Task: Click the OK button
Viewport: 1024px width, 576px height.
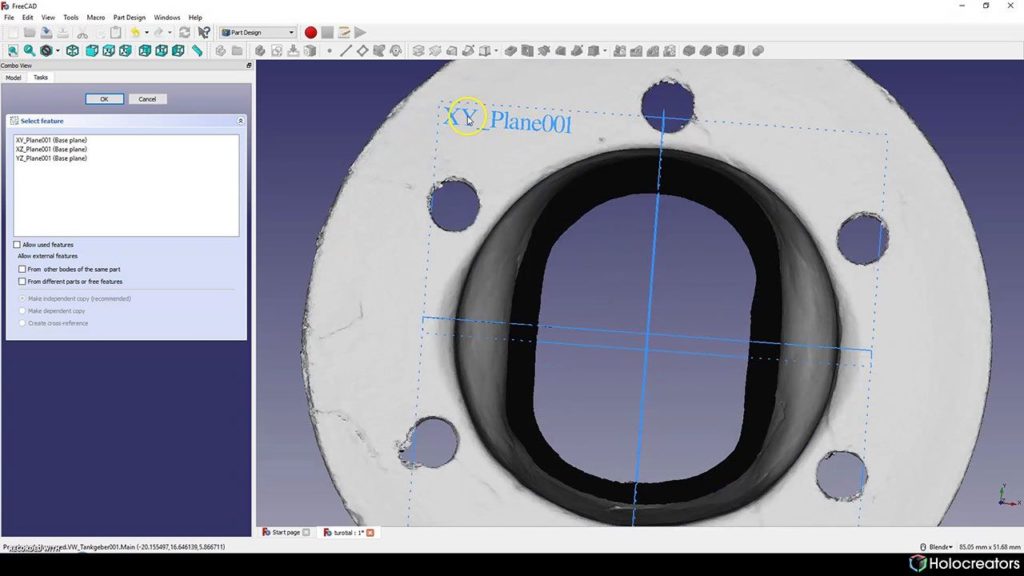Action: coord(104,99)
